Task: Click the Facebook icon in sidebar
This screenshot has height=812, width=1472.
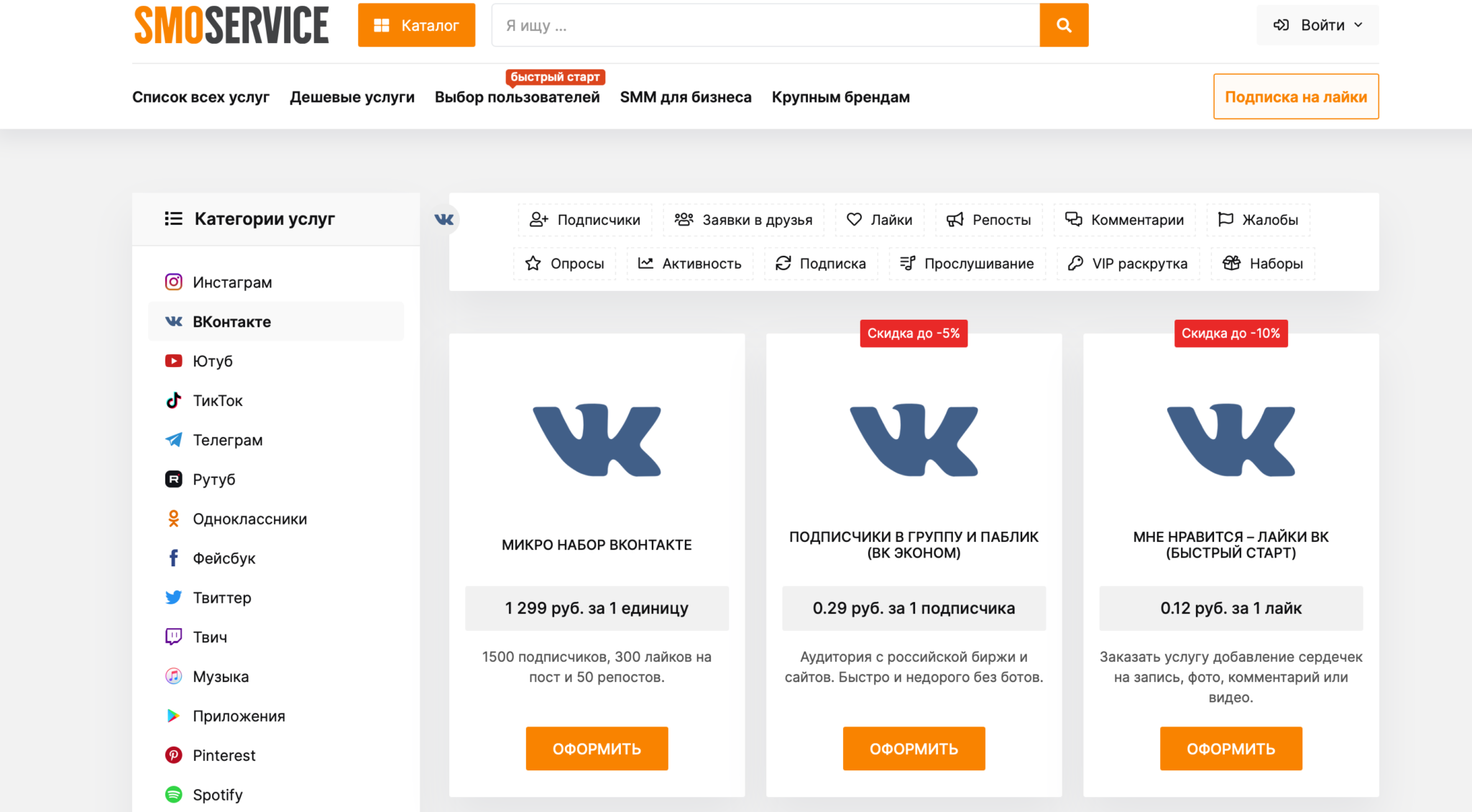Action: click(x=174, y=558)
